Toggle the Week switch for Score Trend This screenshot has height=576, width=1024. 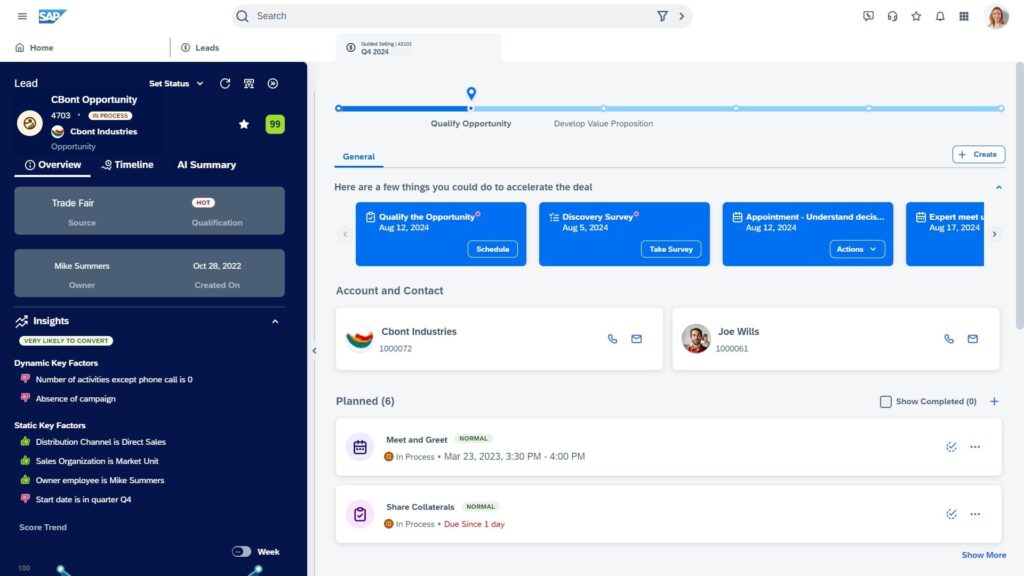click(x=241, y=551)
